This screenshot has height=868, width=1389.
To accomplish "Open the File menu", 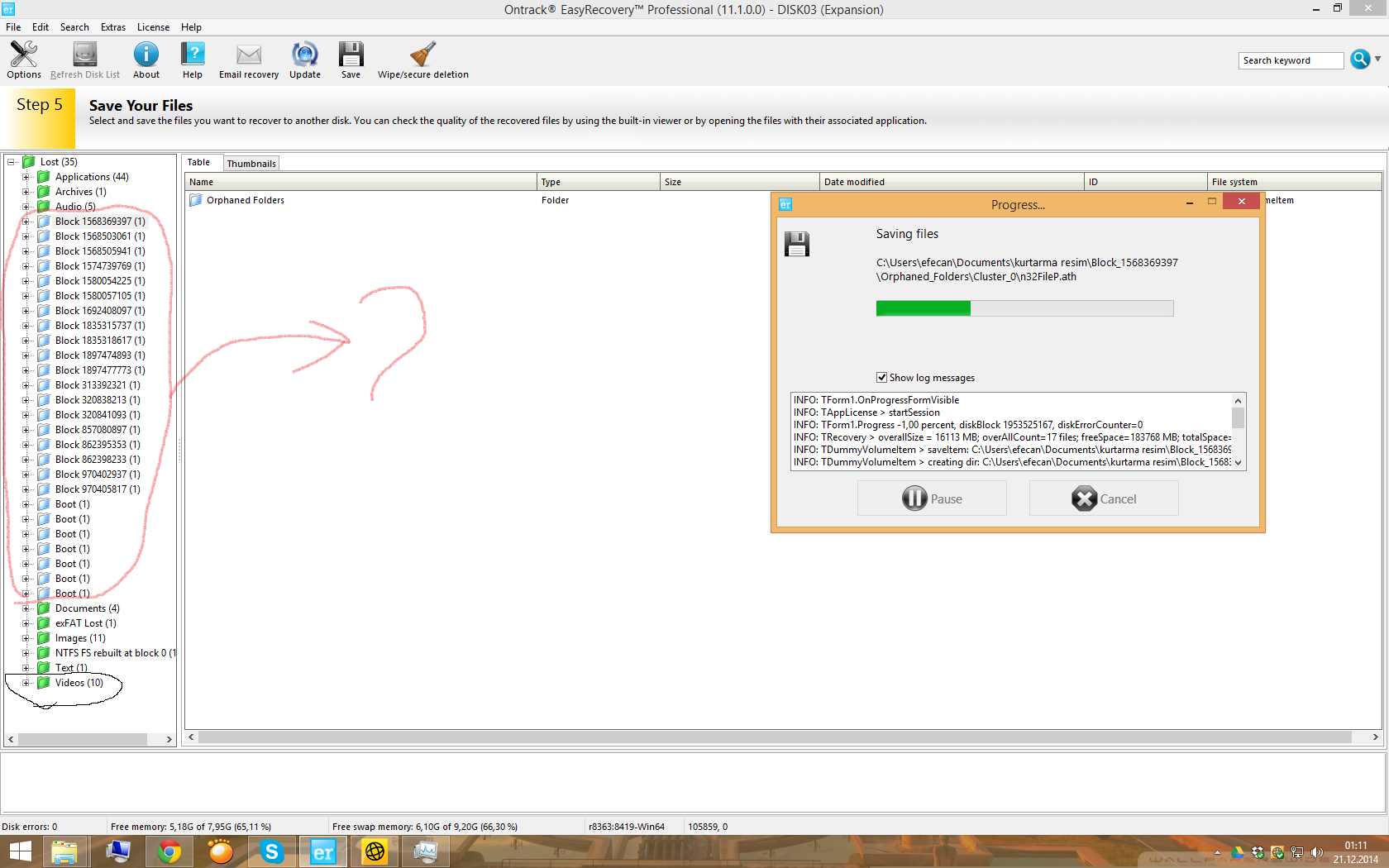I will click(13, 27).
